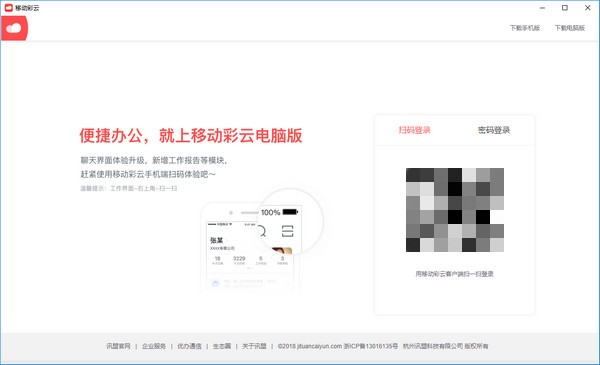Click the QR code login image
Screen dimensions: 600x365
[x=455, y=210]
